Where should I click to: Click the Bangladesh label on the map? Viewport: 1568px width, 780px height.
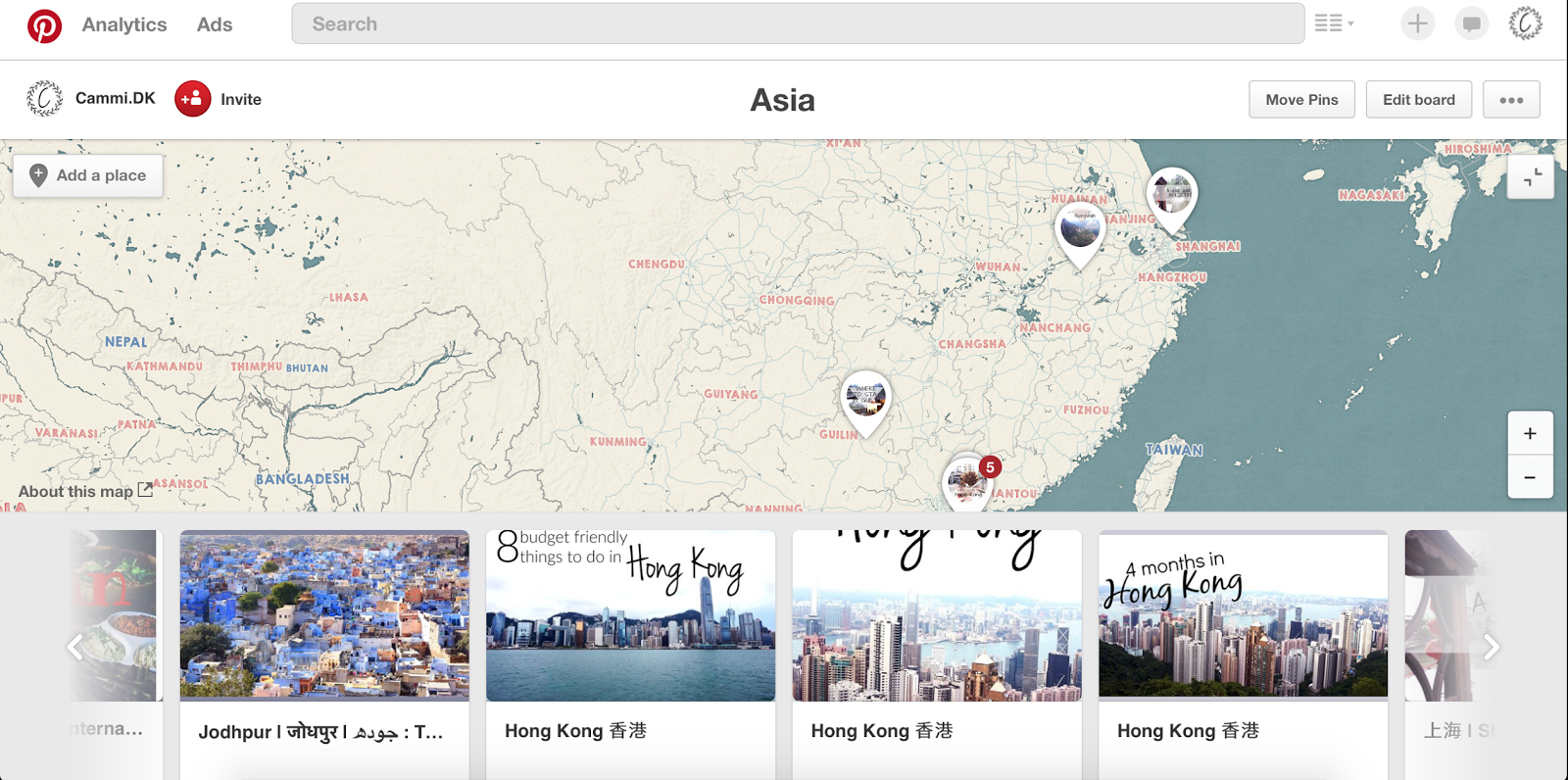pyautogui.click(x=303, y=479)
